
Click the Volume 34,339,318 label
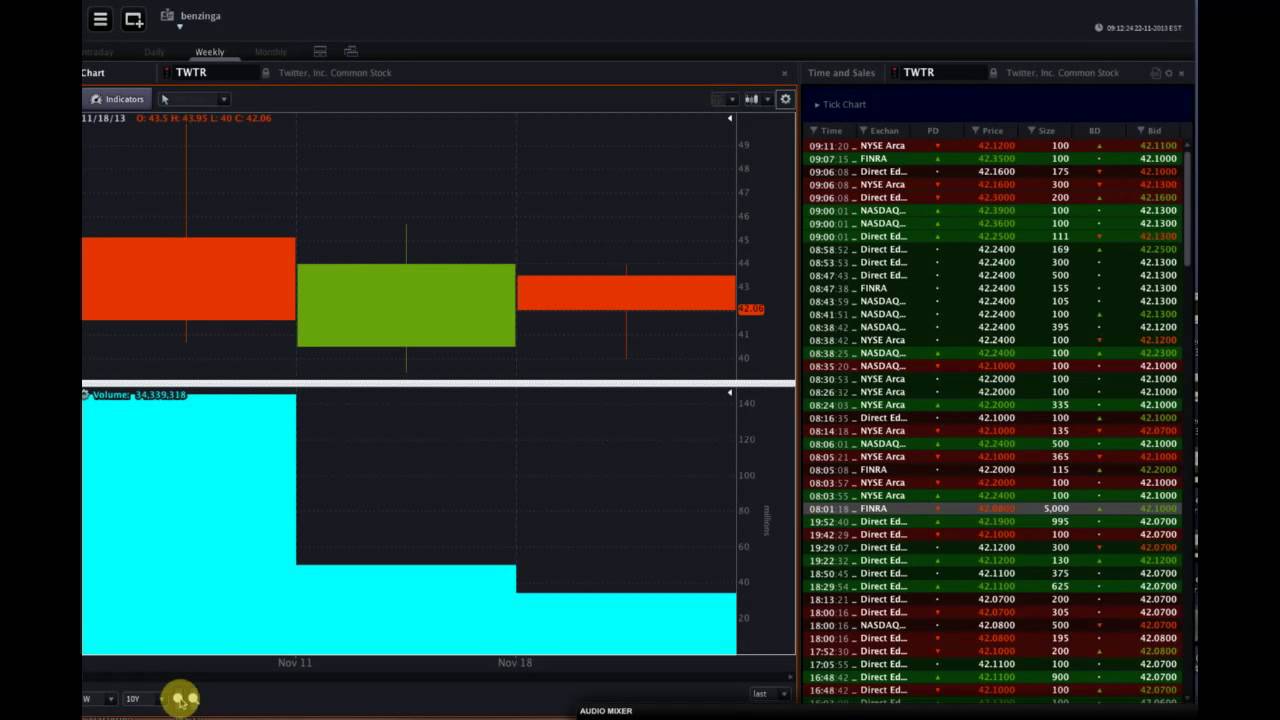[x=138, y=395]
